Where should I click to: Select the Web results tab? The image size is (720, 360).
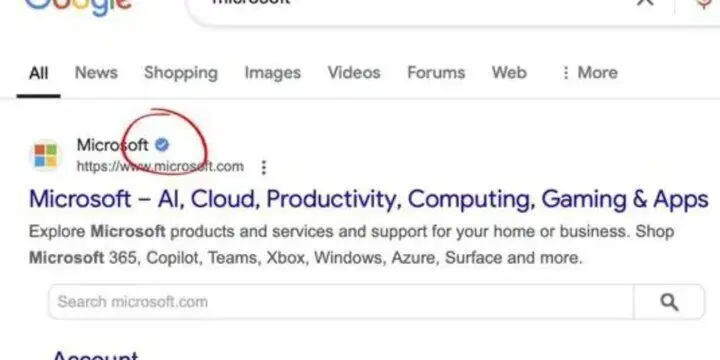point(509,73)
